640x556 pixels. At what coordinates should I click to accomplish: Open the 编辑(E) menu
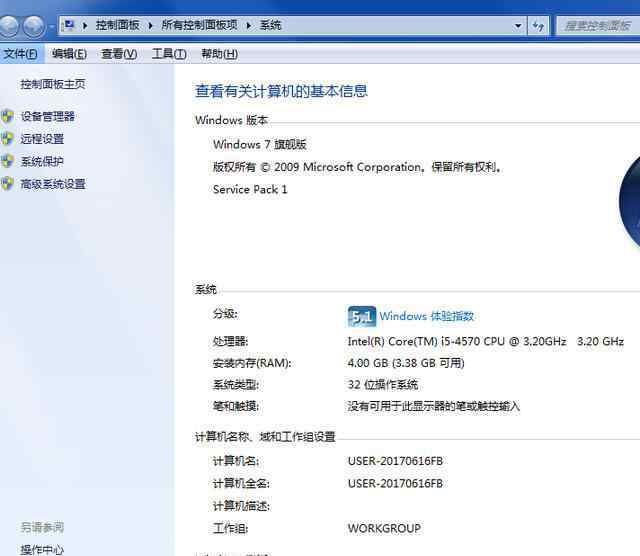(x=69, y=54)
